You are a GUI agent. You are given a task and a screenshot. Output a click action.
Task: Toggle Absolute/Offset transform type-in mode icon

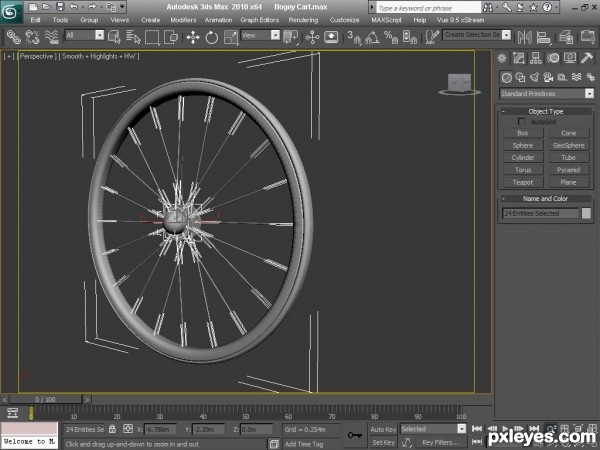(128, 429)
